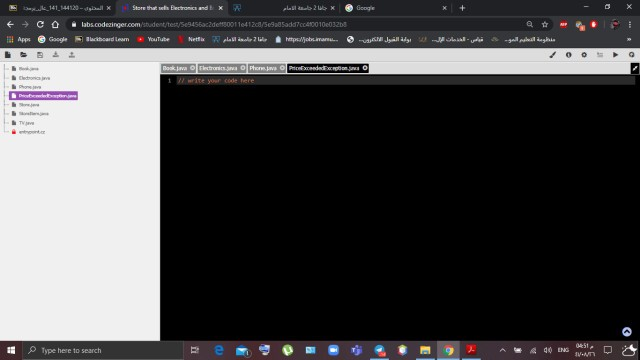640x360 pixels.
Task: Click the Windows taskbar search box
Action: point(103,350)
